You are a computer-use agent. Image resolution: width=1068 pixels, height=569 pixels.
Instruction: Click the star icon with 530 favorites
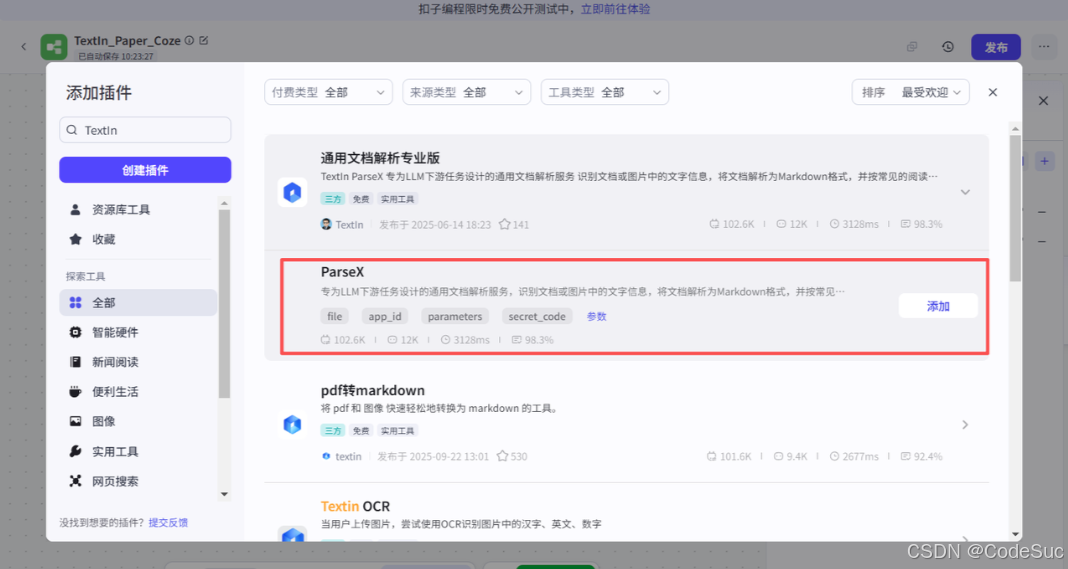coord(502,456)
